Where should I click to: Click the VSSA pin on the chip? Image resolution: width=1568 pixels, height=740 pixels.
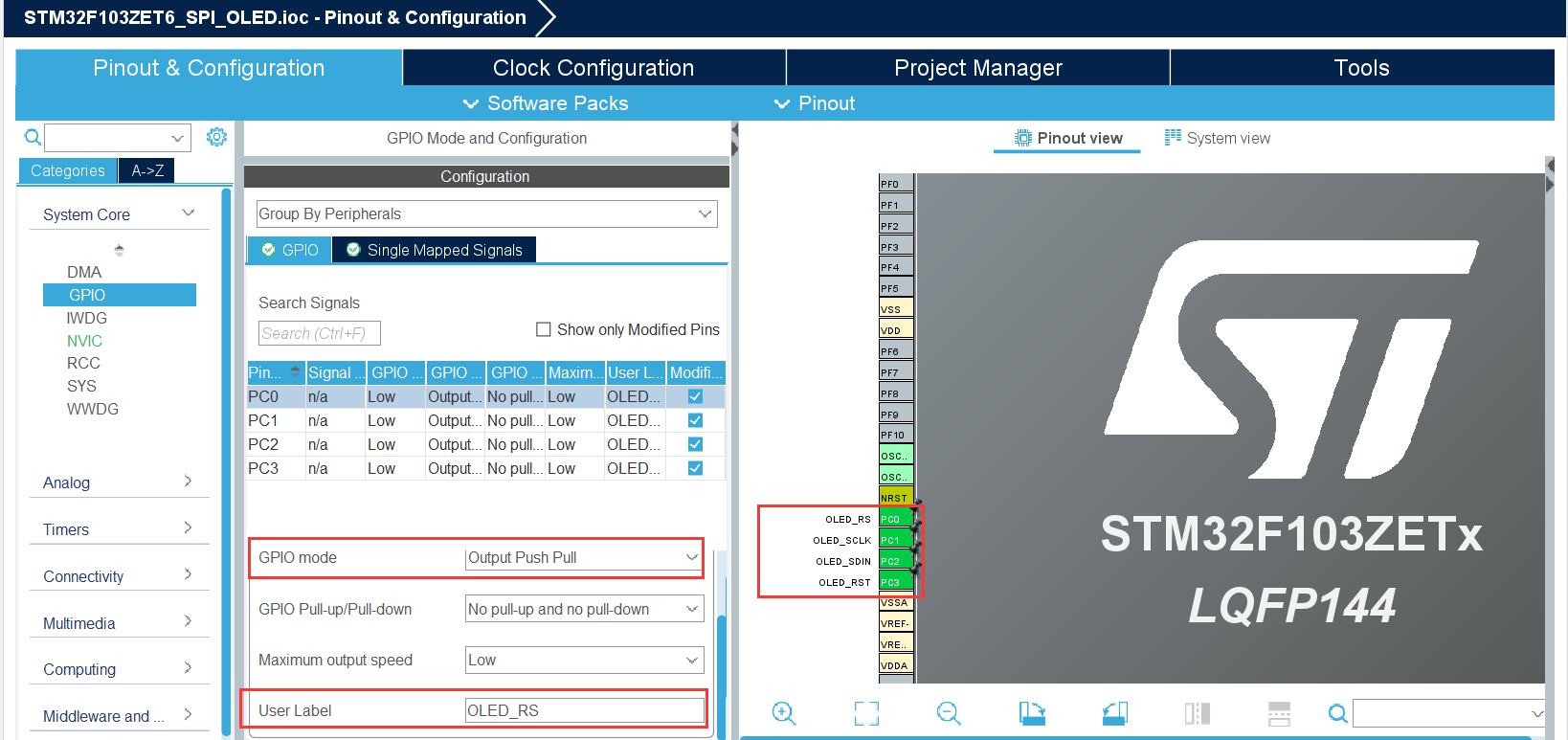[896, 603]
